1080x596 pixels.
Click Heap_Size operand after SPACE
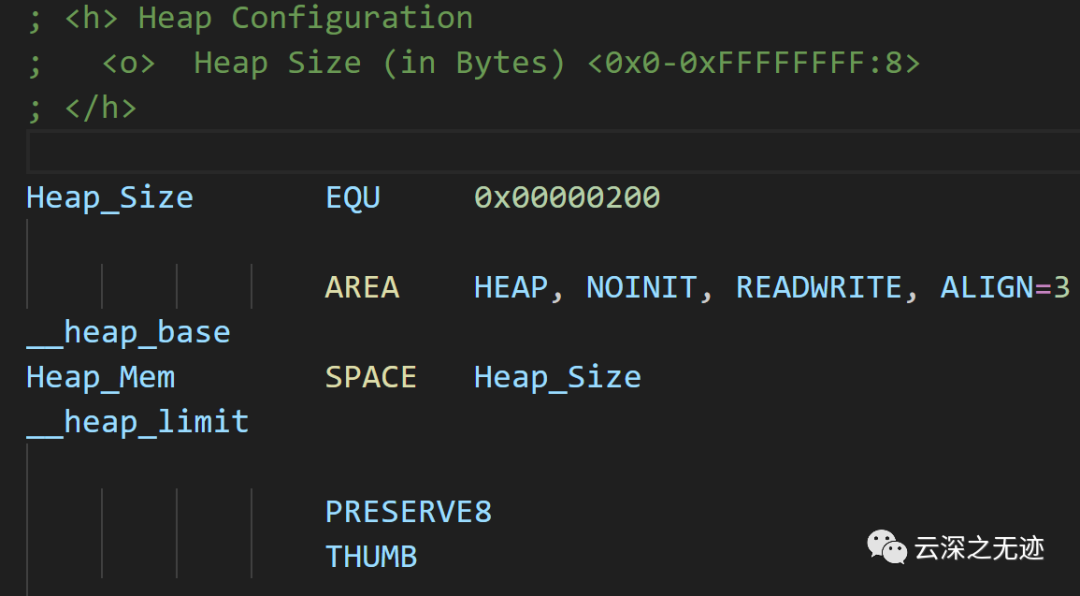pos(557,377)
